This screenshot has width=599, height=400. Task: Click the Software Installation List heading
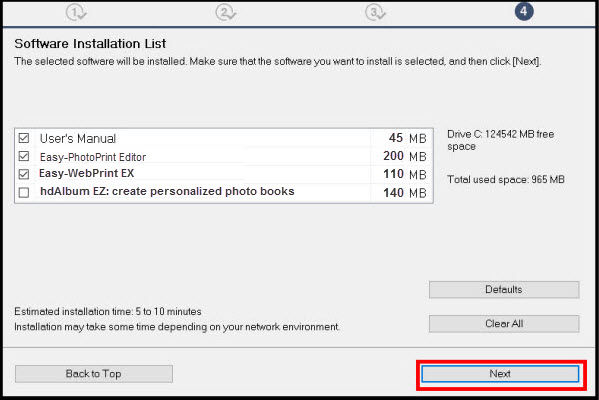(x=90, y=44)
